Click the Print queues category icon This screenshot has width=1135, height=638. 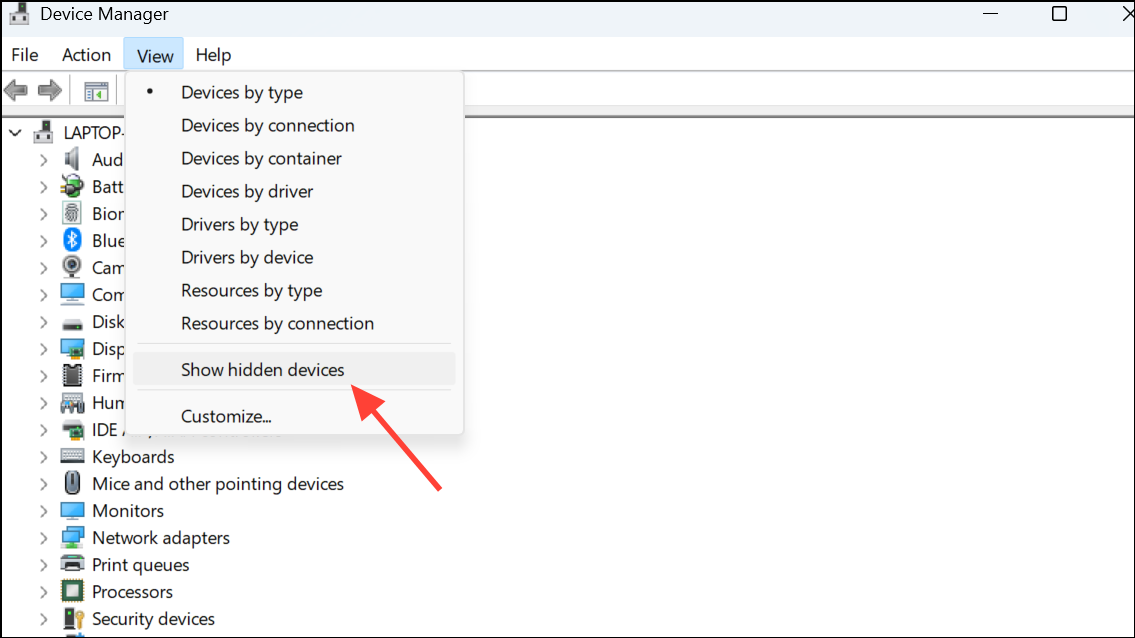(x=73, y=564)
